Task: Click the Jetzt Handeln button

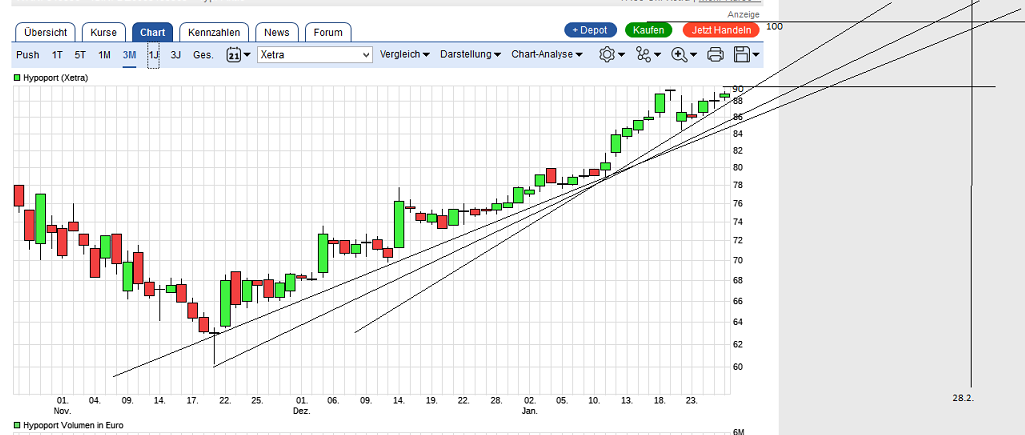Action: 720,30
